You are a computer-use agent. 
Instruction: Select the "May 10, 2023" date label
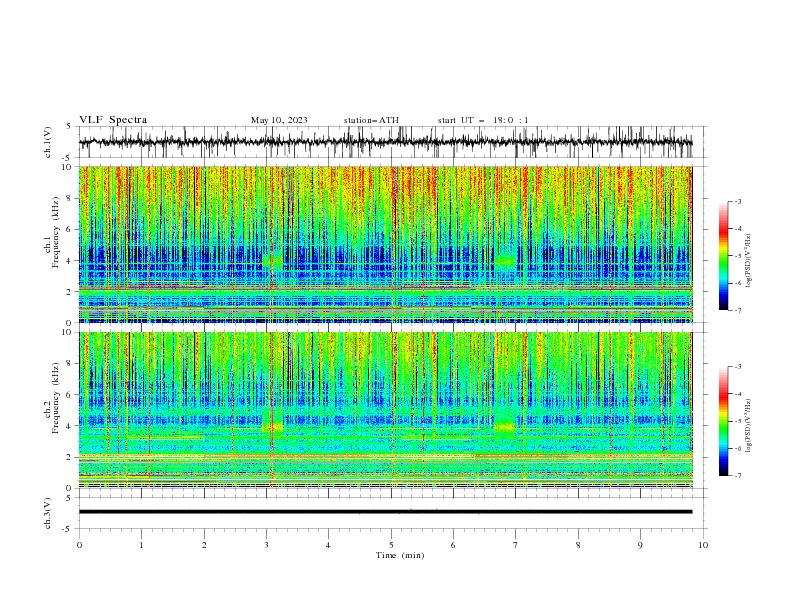pyautogui.click(x=279, y=120)
